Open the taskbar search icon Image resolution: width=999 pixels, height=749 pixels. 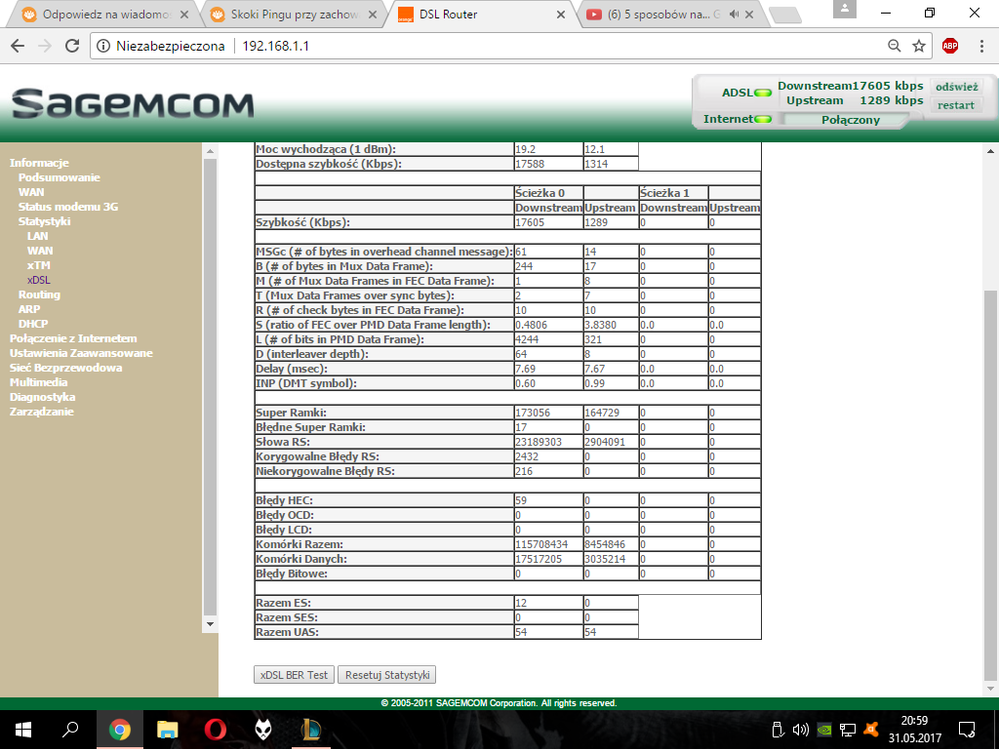71,728
